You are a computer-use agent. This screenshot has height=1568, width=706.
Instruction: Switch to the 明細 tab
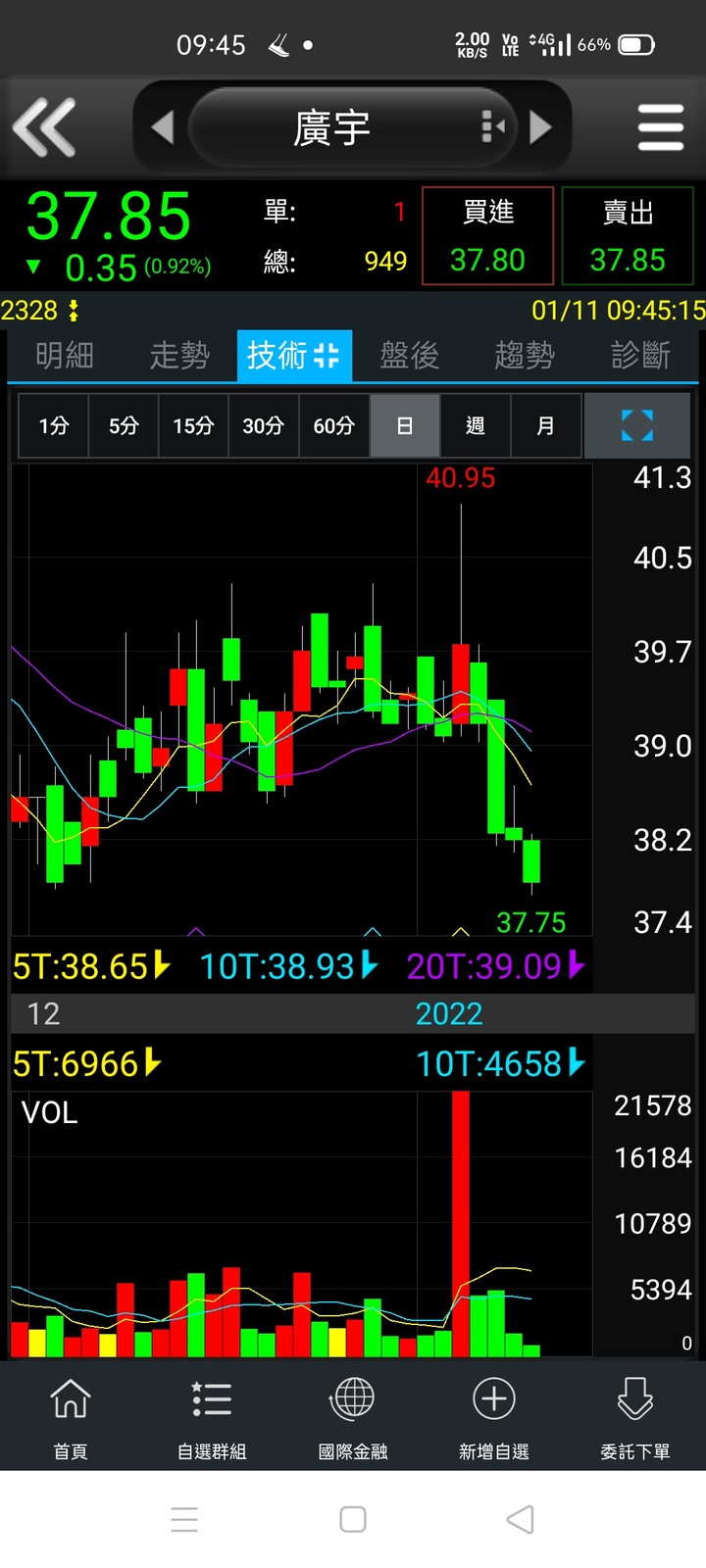[x=65, y=355]
